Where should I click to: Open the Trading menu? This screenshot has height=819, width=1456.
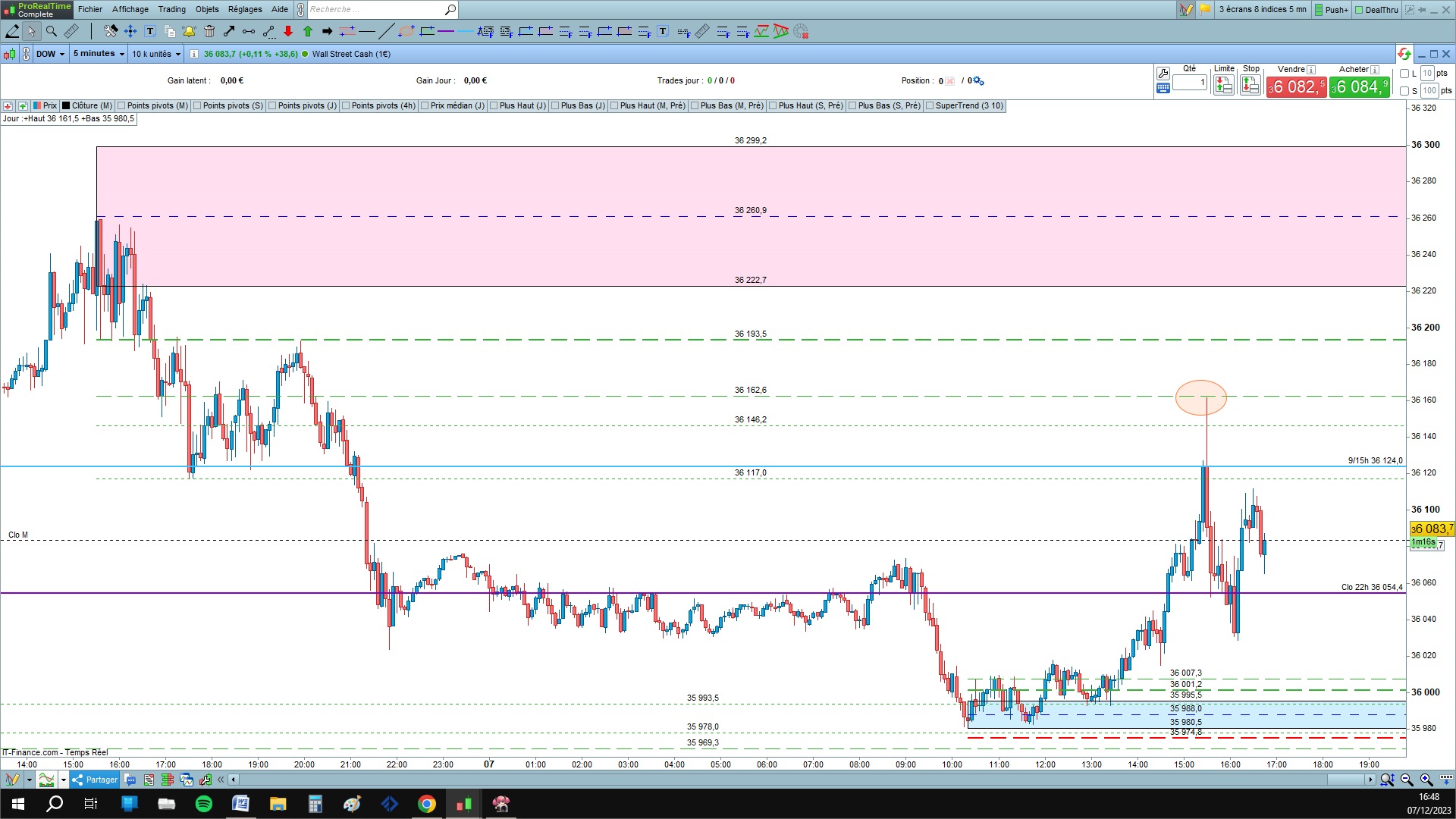tap(171, 9)
